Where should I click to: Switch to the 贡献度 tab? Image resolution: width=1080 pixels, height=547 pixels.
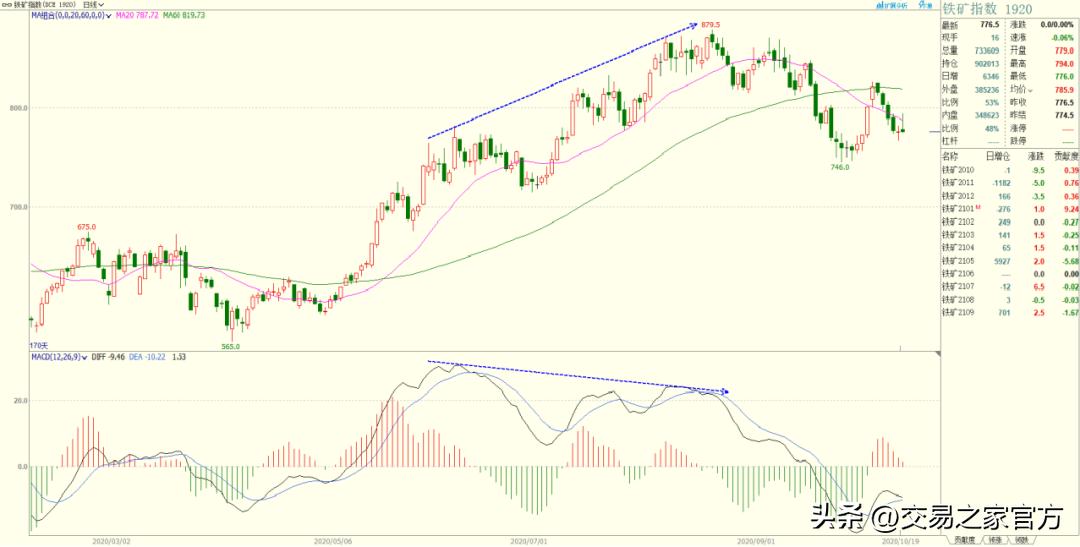point(965,539)
